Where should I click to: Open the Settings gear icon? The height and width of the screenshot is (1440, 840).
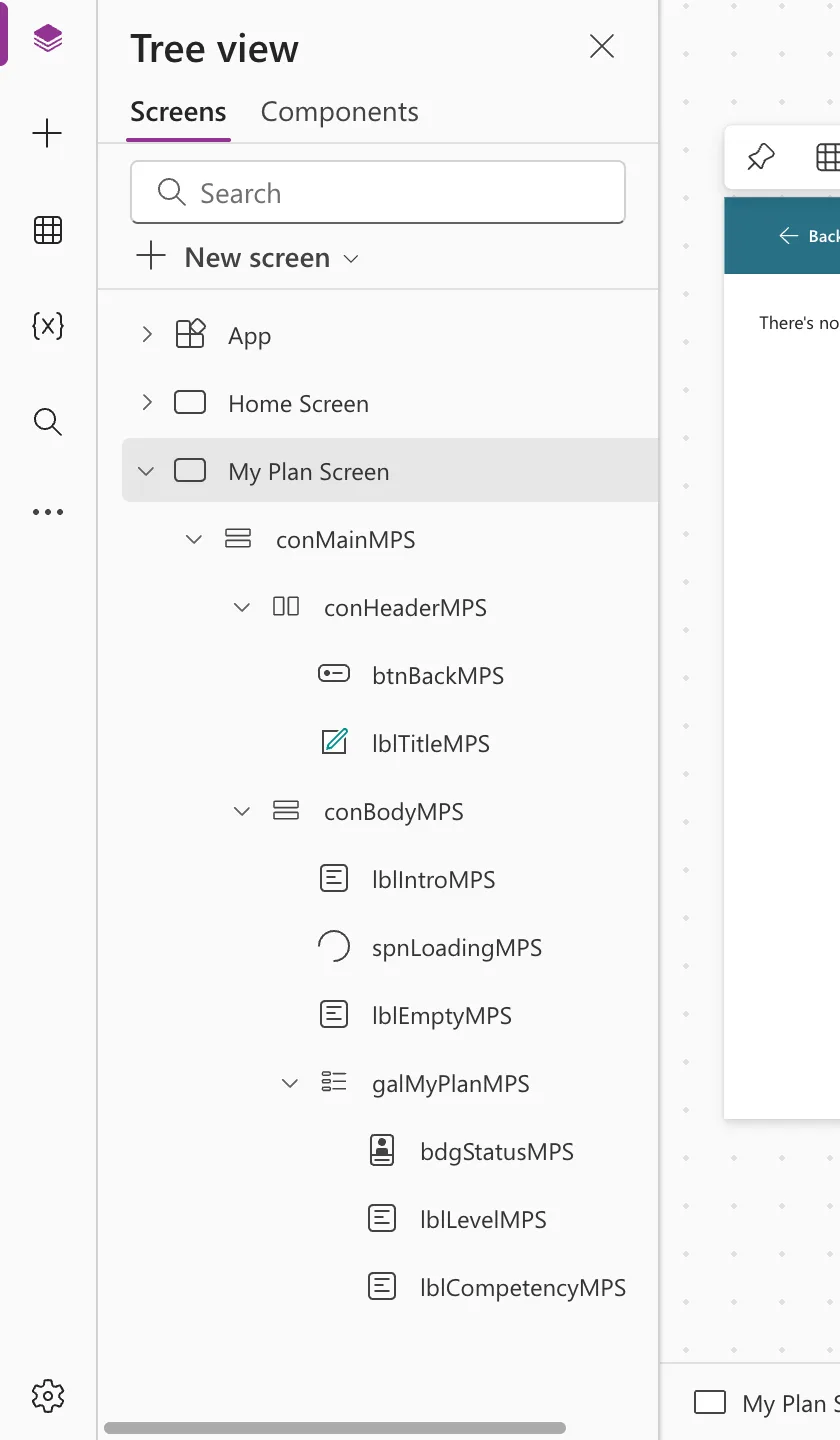(x=47, y=1396)
